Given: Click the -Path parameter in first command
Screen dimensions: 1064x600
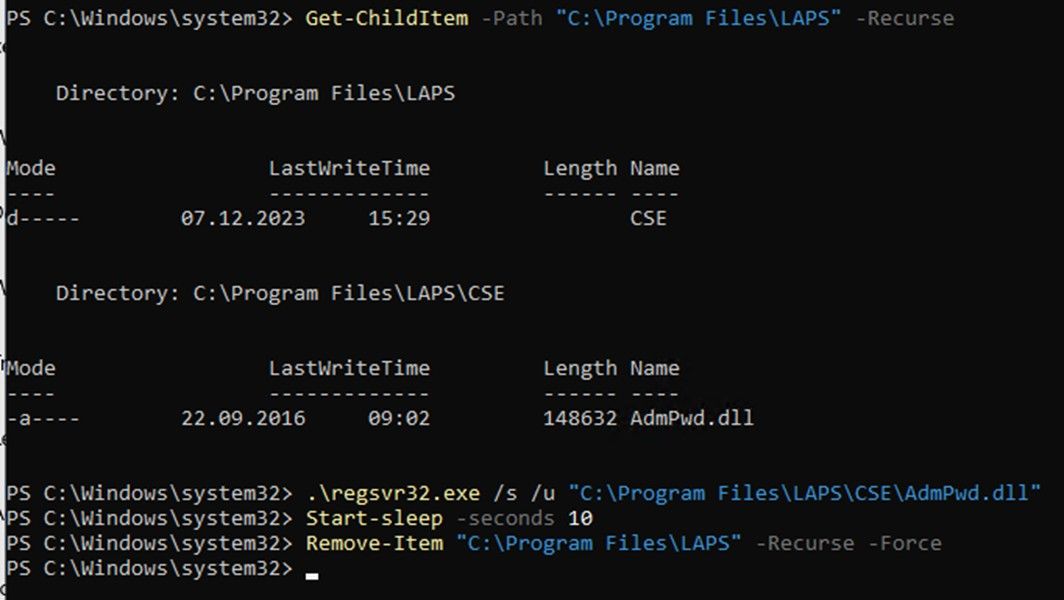Looking at the screenshot, I should pos(511,19).
